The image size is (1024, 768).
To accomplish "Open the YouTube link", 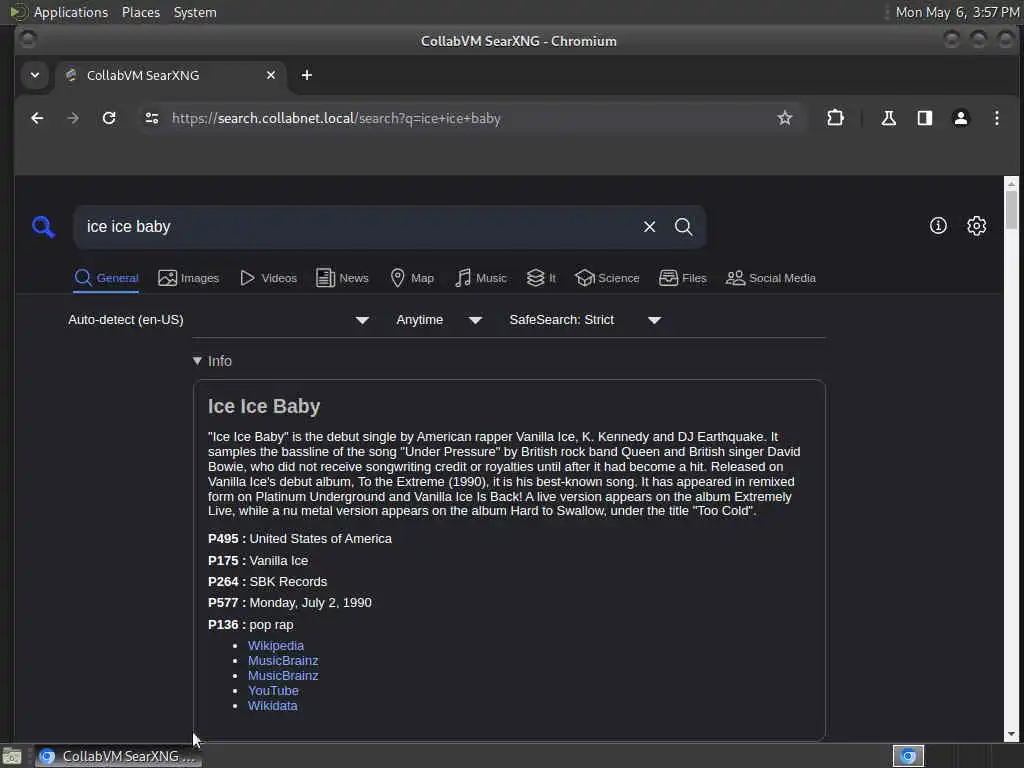I will click(x=273, y=691).
